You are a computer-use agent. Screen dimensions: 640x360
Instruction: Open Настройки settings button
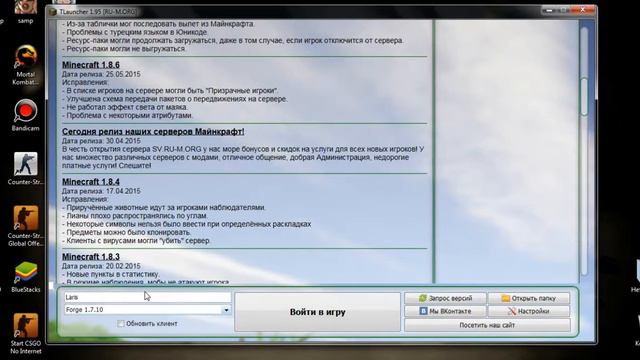coord(529,311)
